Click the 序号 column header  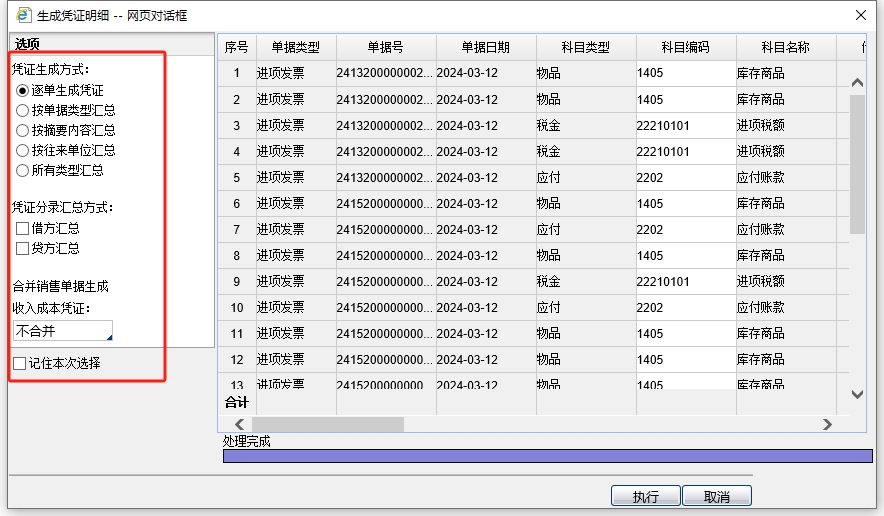tap(236, 47)
